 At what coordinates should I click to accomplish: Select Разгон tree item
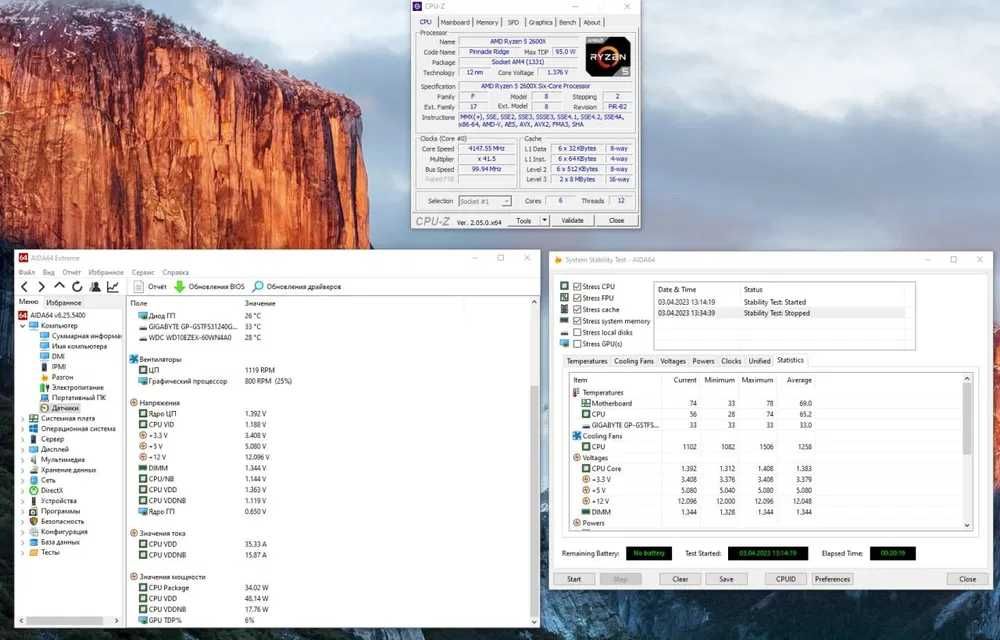(57, 377)
